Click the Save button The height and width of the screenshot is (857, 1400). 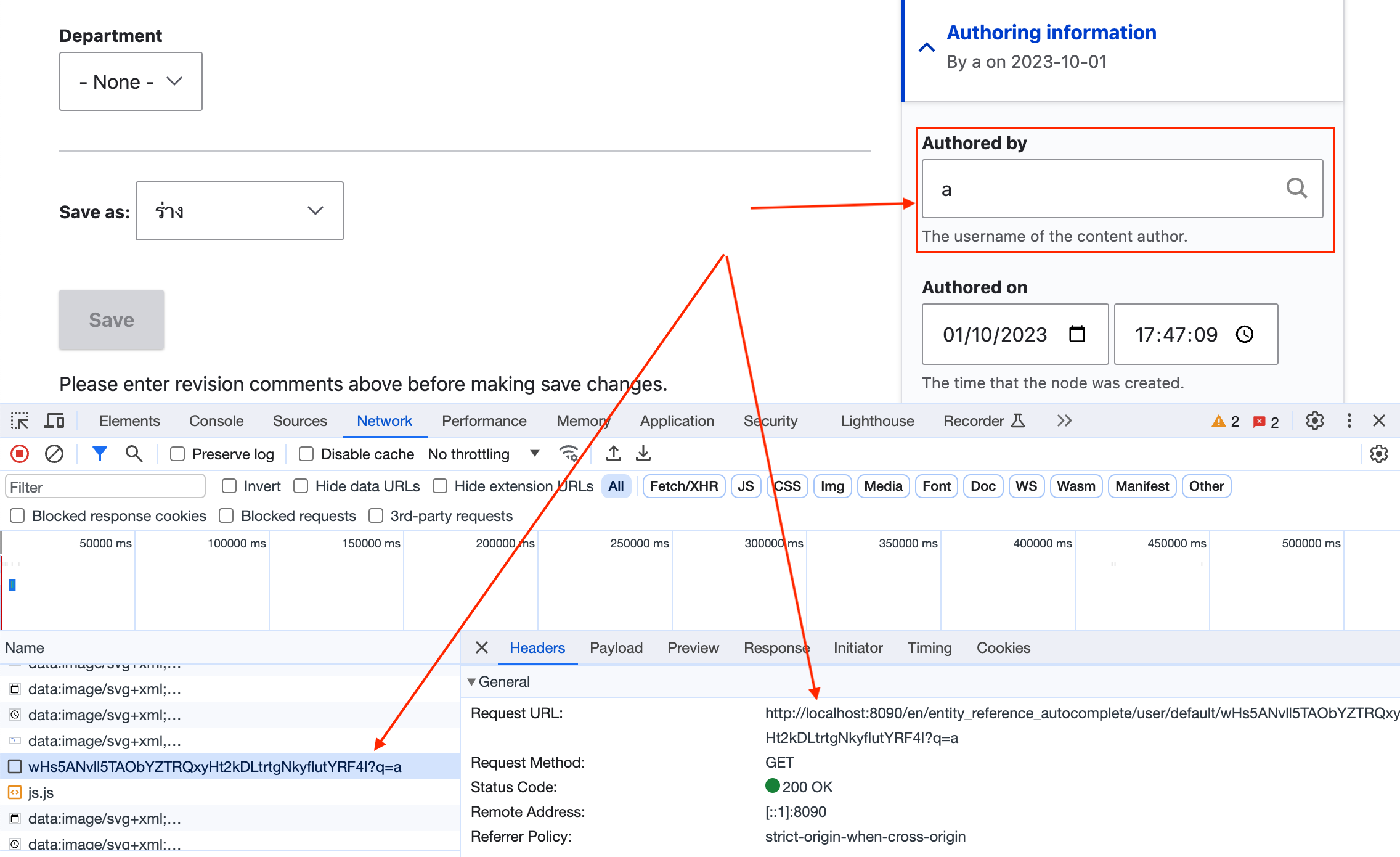point(112,320)
